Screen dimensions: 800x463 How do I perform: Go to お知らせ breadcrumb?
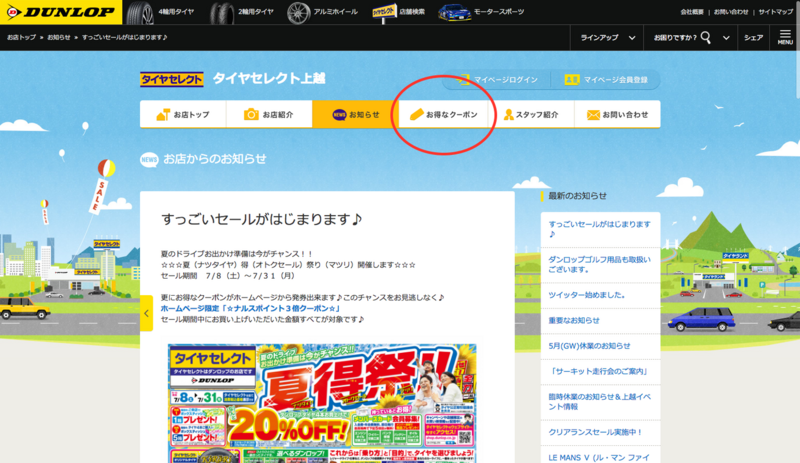(59, 37)
